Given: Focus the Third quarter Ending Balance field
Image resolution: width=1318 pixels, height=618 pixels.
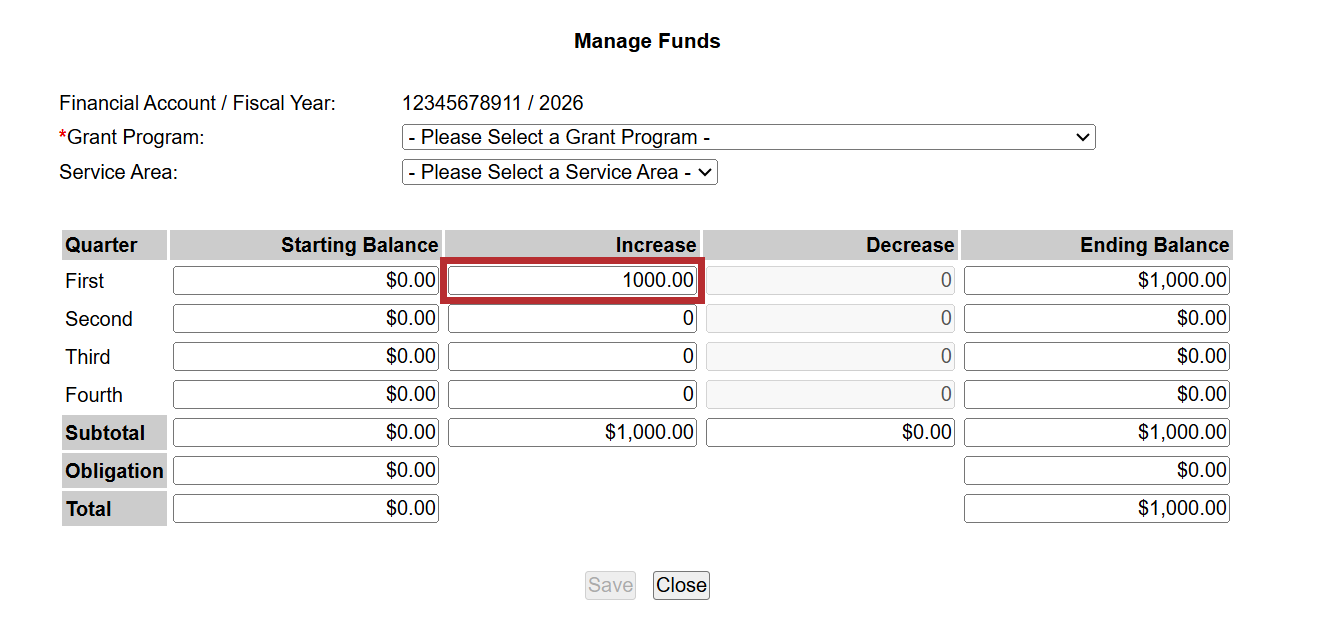Looking at the screenshot, I should click(1096, 357).
